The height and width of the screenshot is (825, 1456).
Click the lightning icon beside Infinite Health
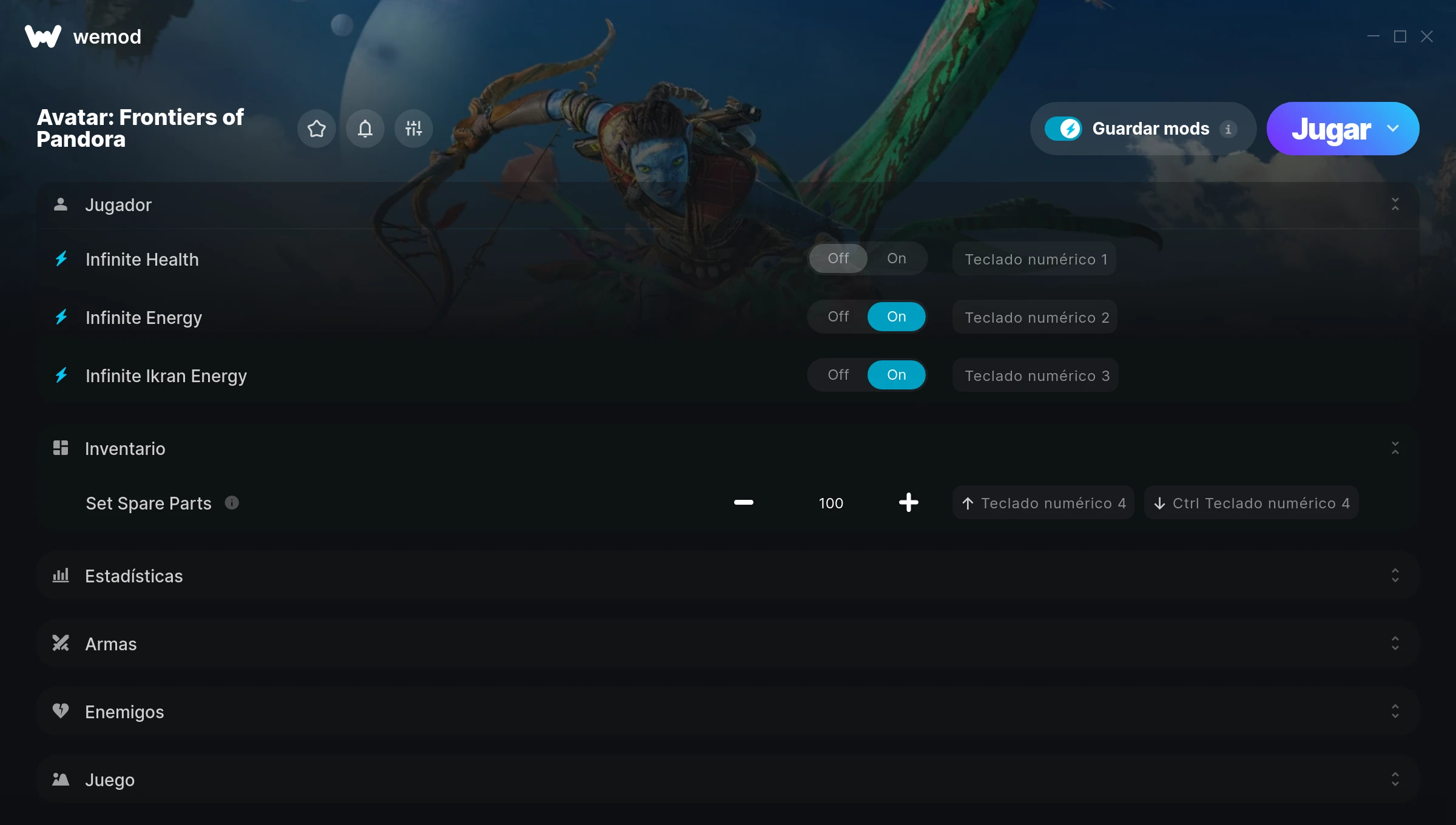coord(61,259)
